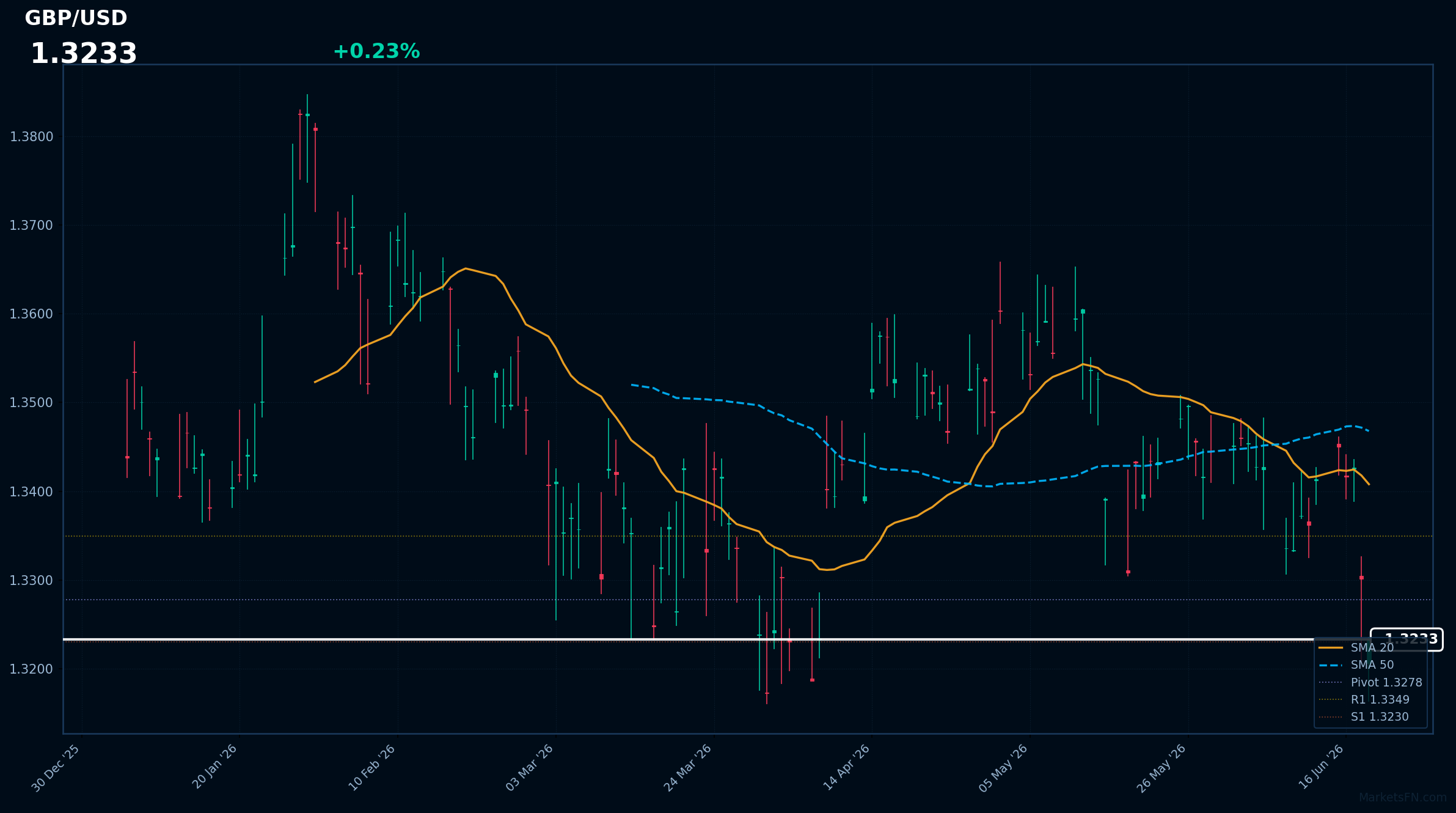The image size is (1456, 813).
Task: Click the 1.3800 y-axis label
Action: coord(32,137)
